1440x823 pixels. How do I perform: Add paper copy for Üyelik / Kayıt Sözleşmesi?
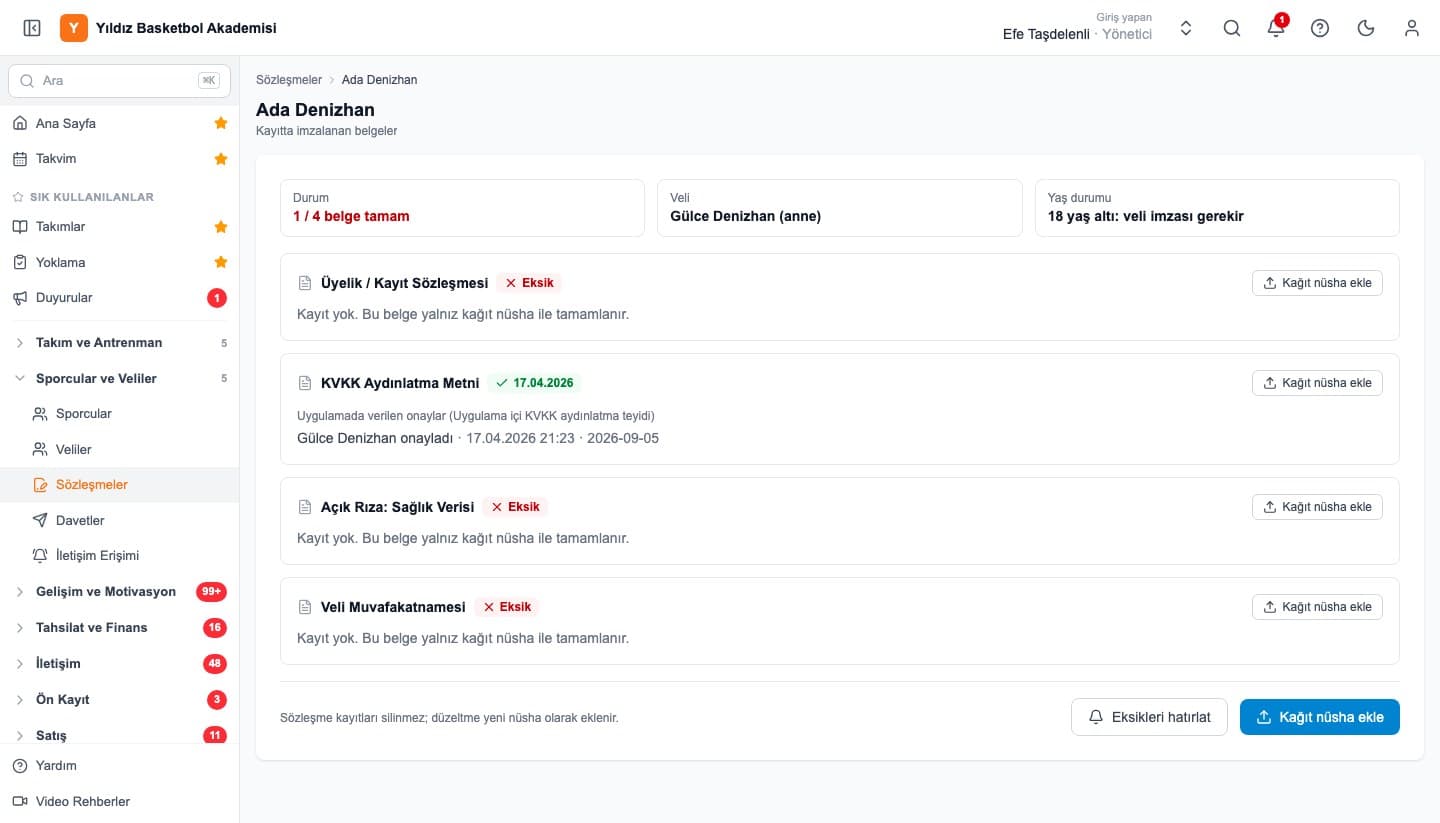[x=1317, y=283]
